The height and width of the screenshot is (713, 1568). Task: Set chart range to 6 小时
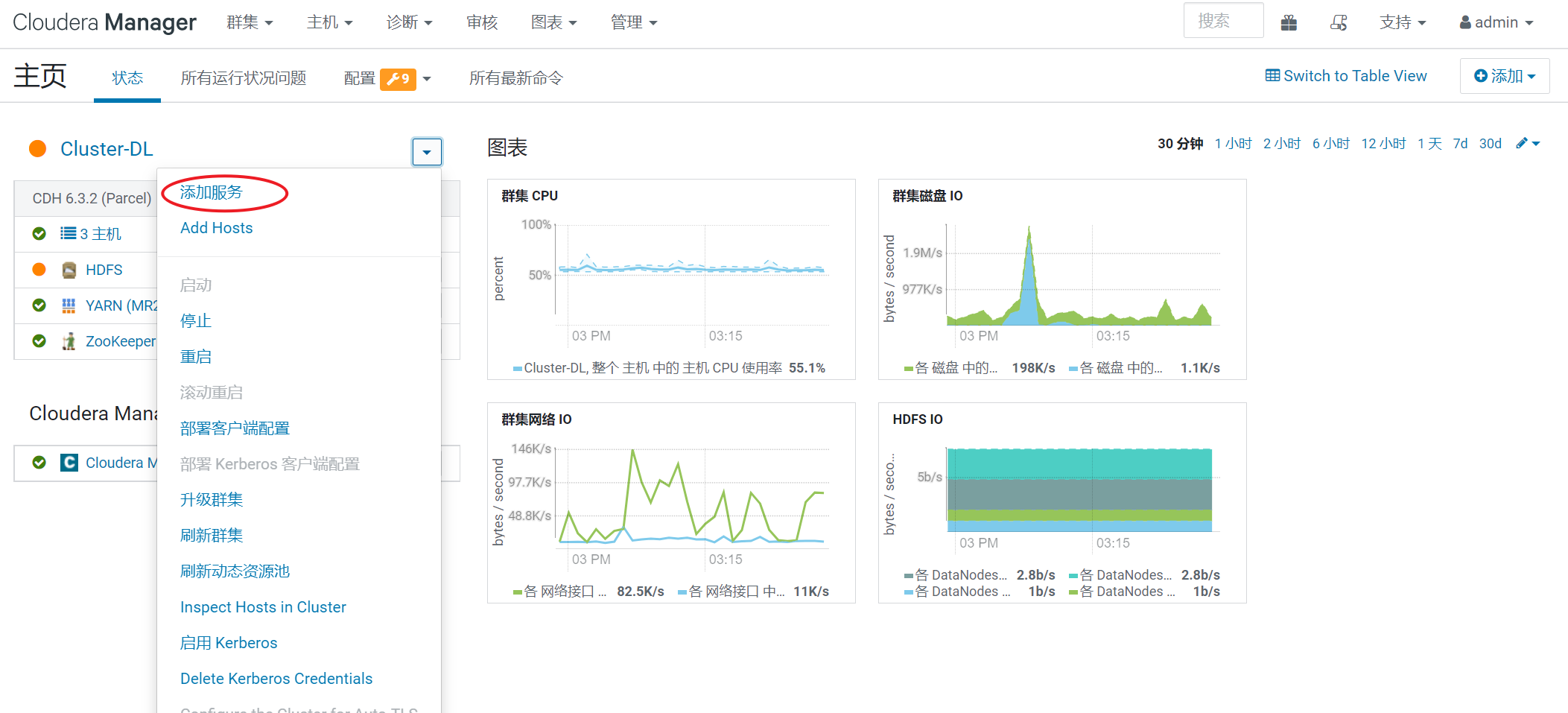pyautogui.click(x=1331, y=143)
